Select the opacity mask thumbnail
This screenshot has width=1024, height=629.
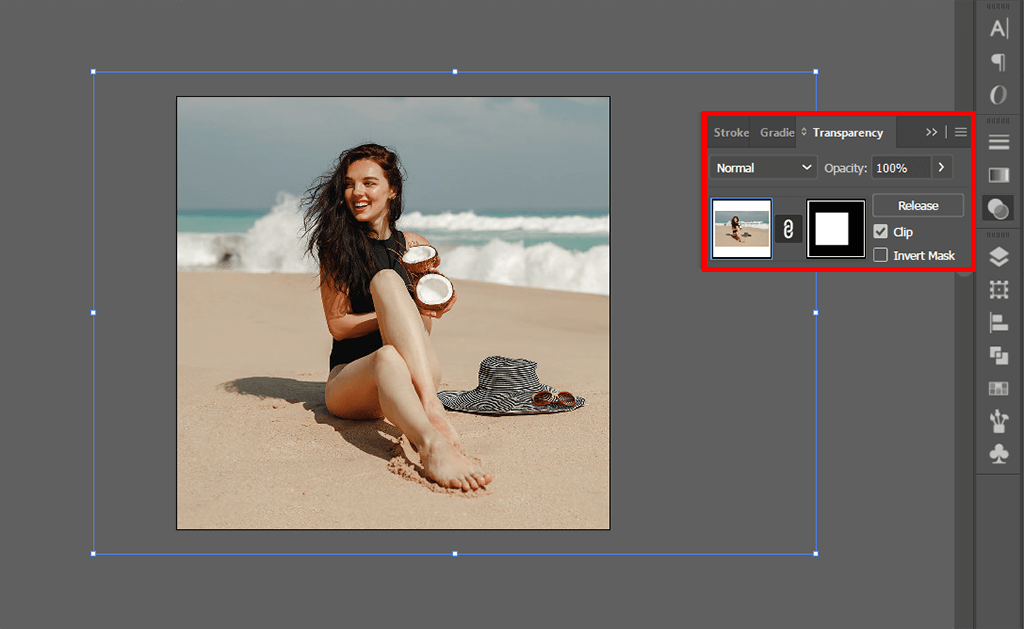[835, 228]
